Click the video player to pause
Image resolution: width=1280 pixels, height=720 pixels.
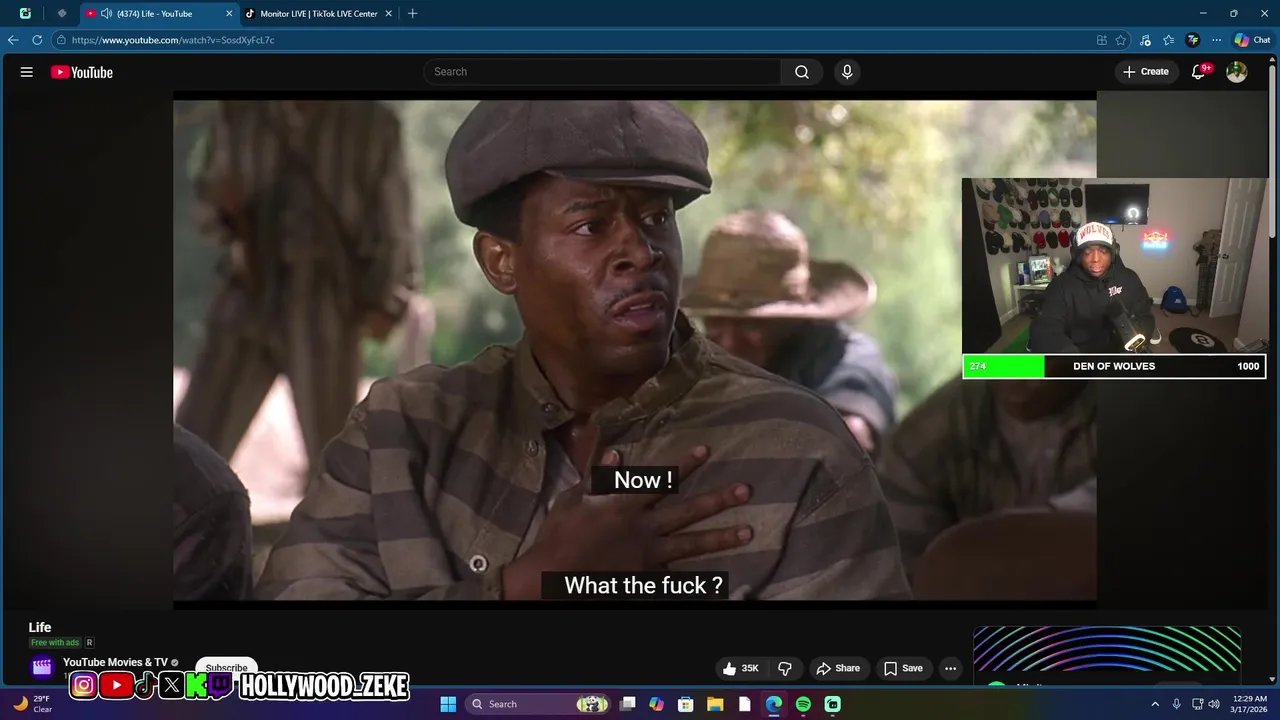click(635, 350)
